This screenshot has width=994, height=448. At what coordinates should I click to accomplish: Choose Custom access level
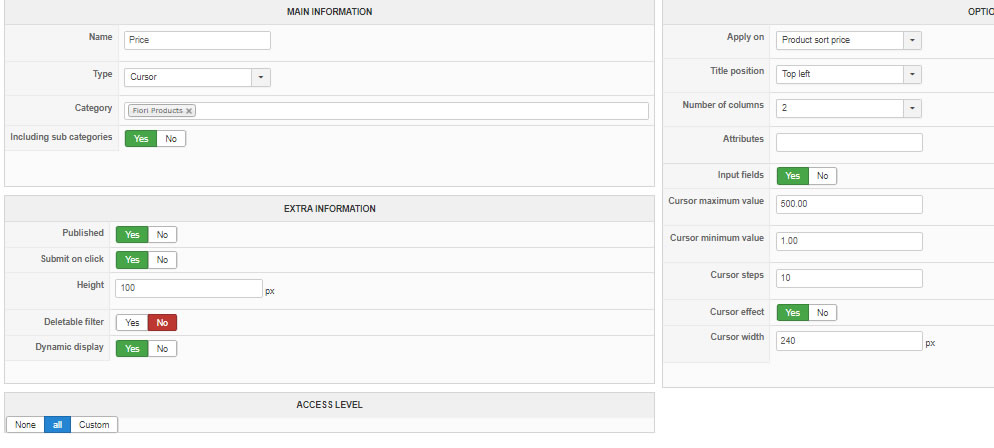[x=95, y=425]
